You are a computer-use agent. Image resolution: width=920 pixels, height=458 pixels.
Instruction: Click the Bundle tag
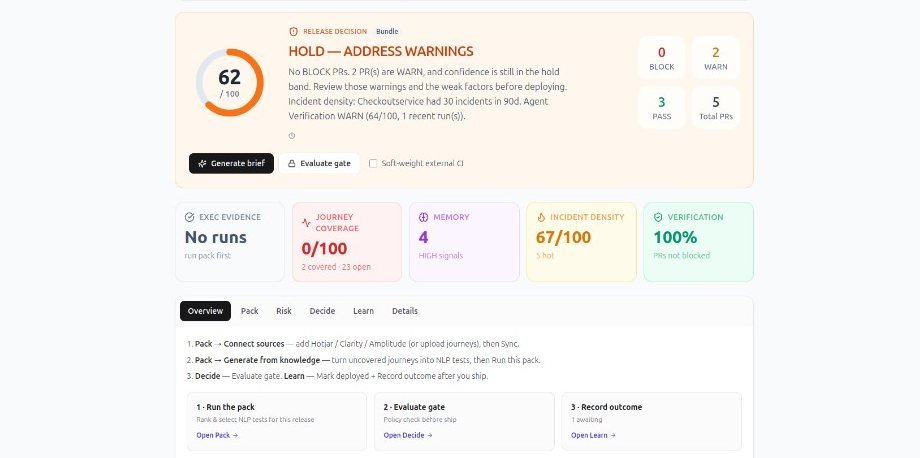click(x=387, y=32)
